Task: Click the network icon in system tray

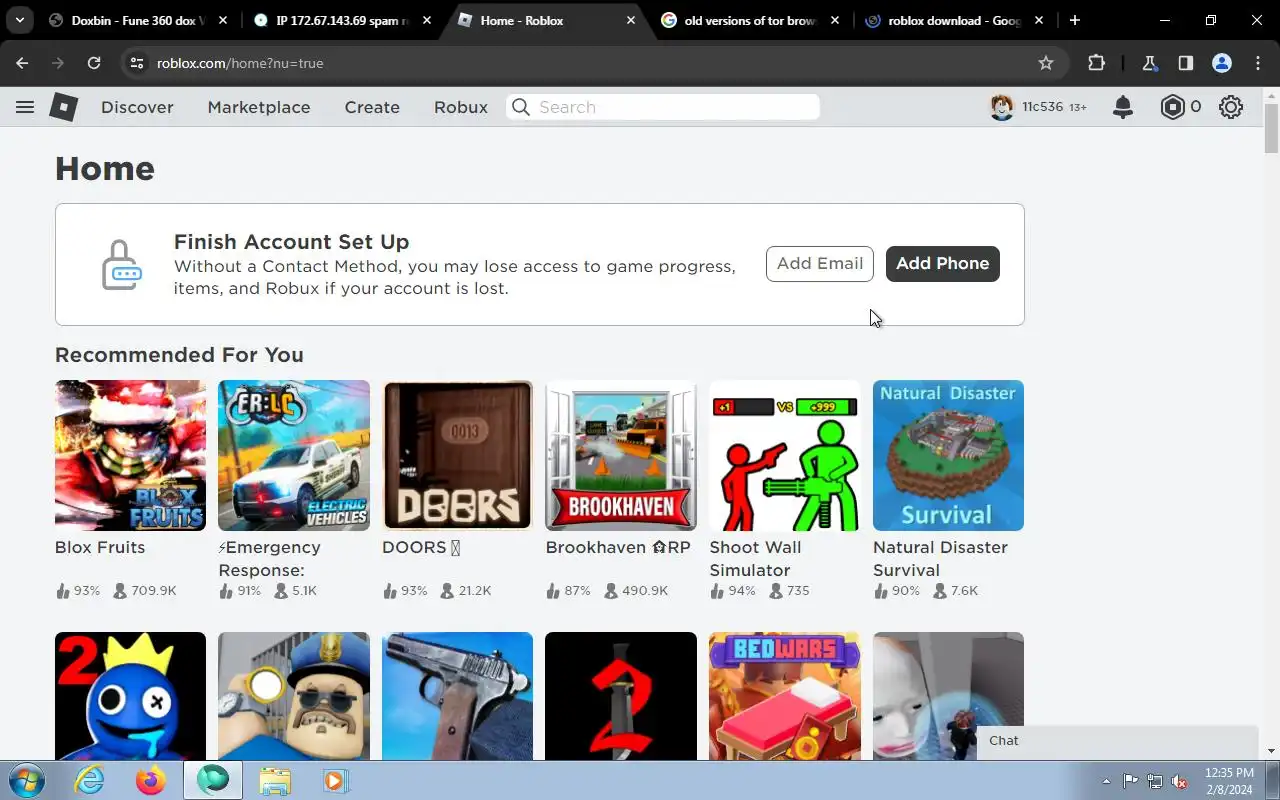Action: tap(1155, 781)
